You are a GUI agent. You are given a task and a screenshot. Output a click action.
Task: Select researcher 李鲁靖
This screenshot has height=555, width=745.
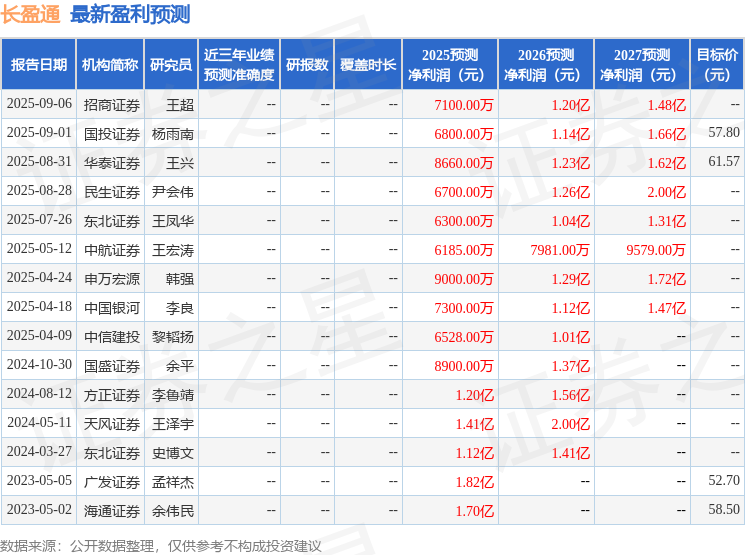pos(172,395)
